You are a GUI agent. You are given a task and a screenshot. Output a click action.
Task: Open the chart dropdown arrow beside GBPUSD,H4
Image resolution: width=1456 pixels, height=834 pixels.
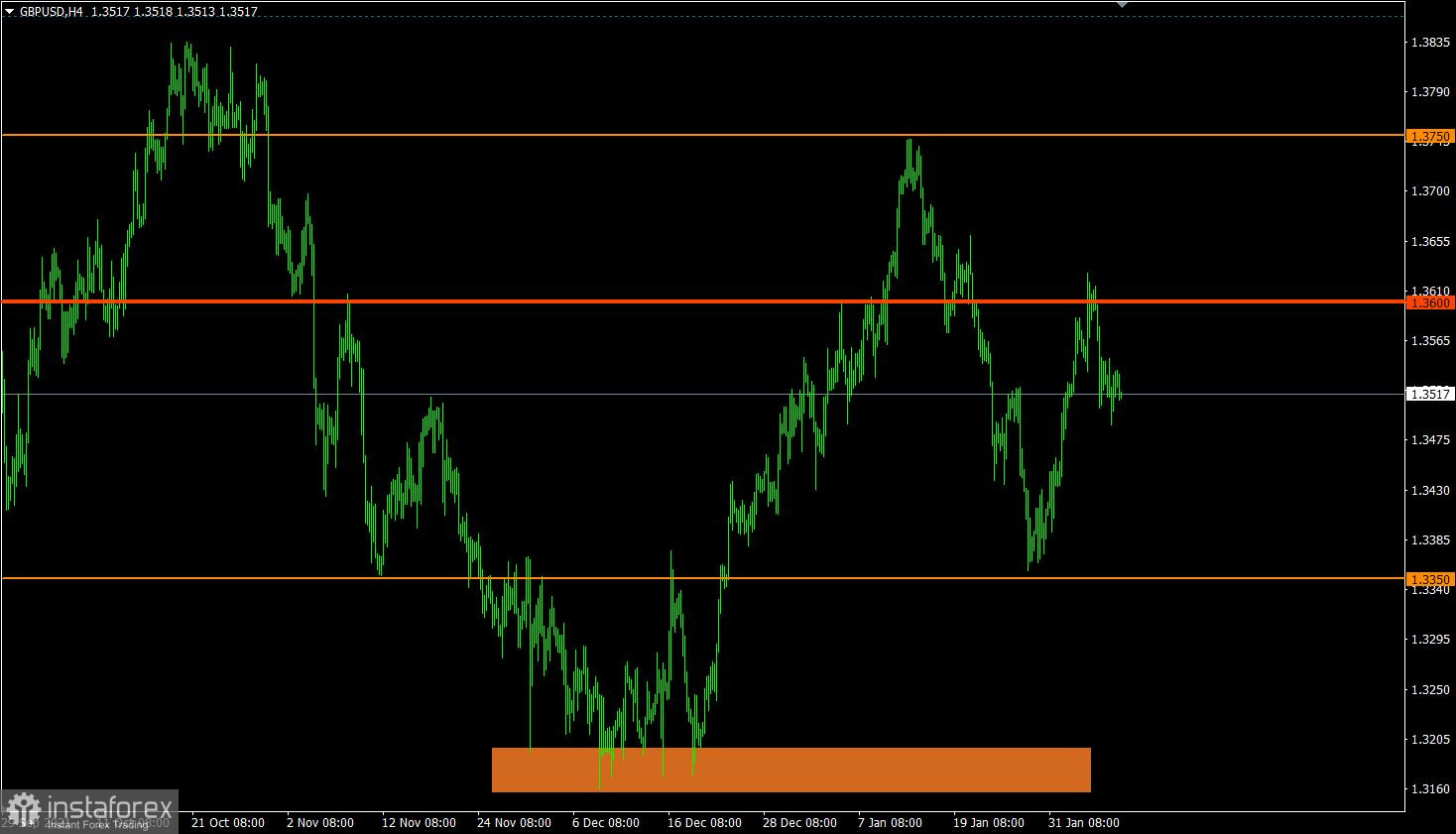[x=10, y=12]
